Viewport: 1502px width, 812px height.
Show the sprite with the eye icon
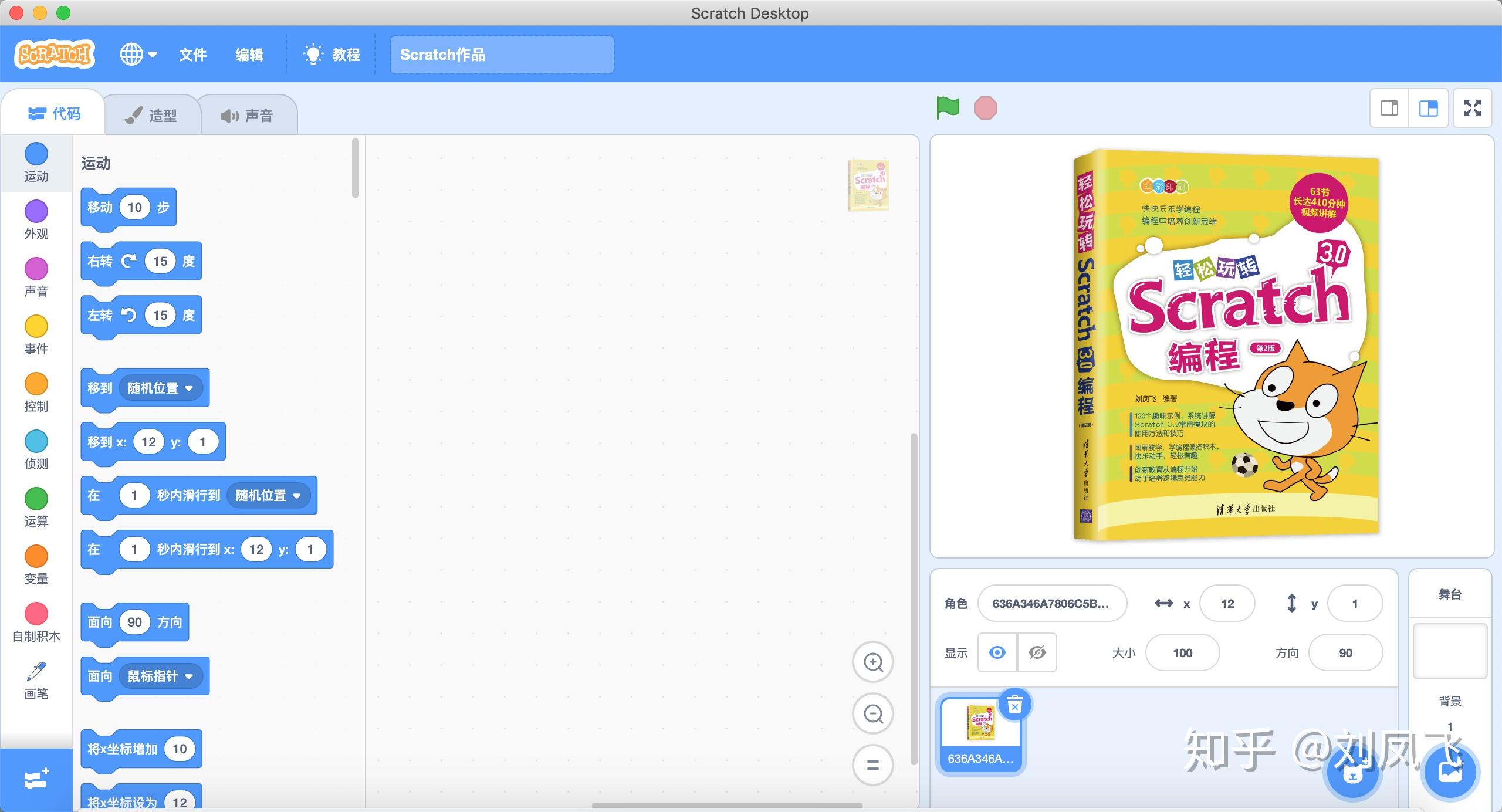[x=997, y=652]
